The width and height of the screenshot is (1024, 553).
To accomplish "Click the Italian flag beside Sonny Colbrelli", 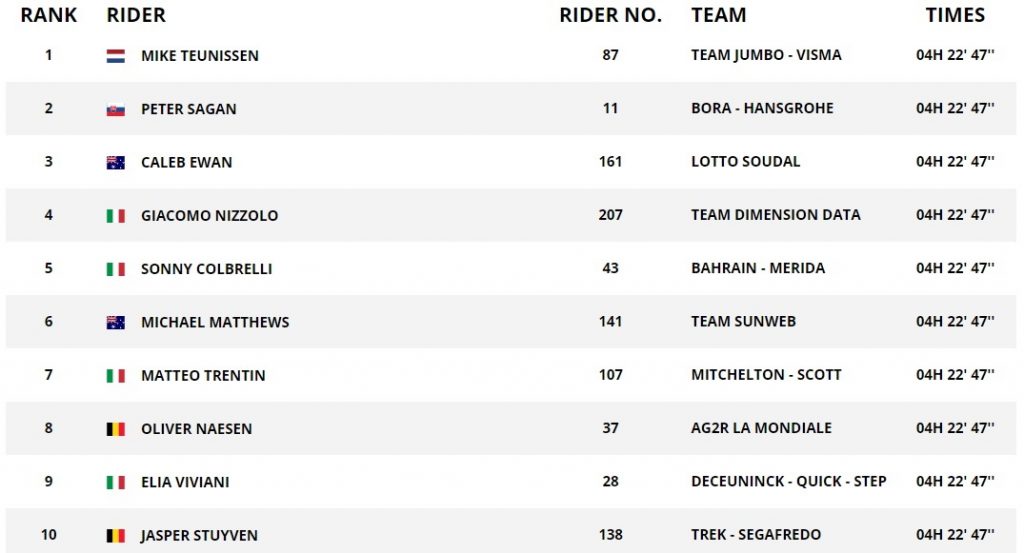I will (x=116, y=269).
